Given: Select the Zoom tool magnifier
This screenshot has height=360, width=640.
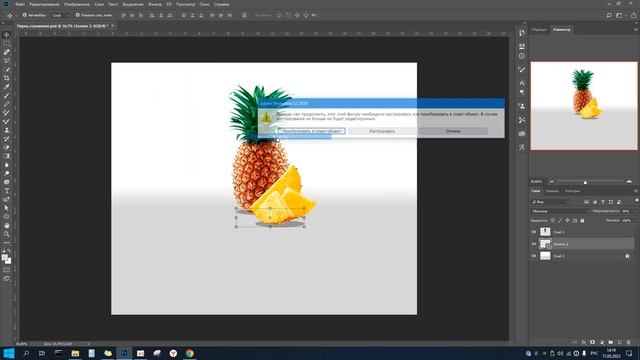Looking at the screenshot, I should point(7,234).
